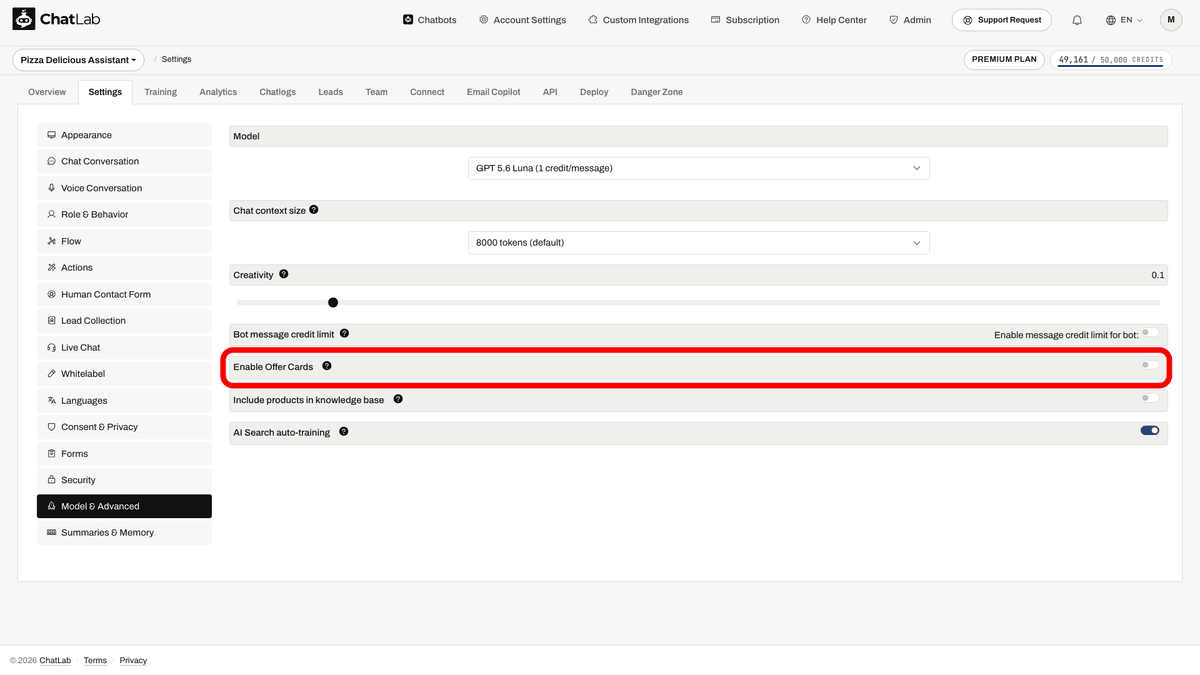
Task: Toggle Enable Offer Cards switch
Action: [1150, 365]
